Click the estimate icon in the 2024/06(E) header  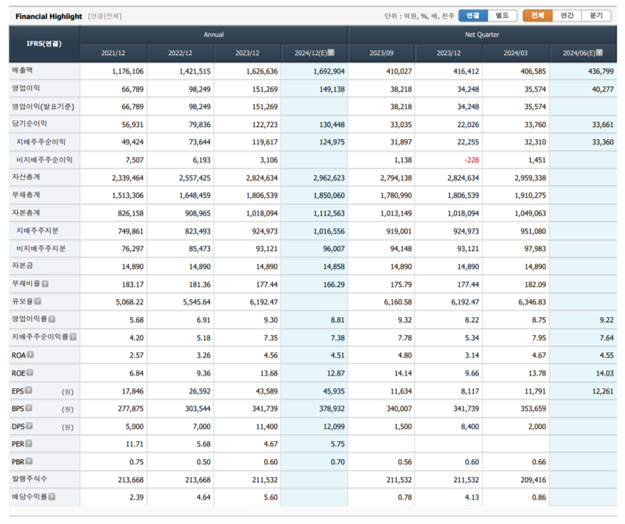(x=599, y=53)
